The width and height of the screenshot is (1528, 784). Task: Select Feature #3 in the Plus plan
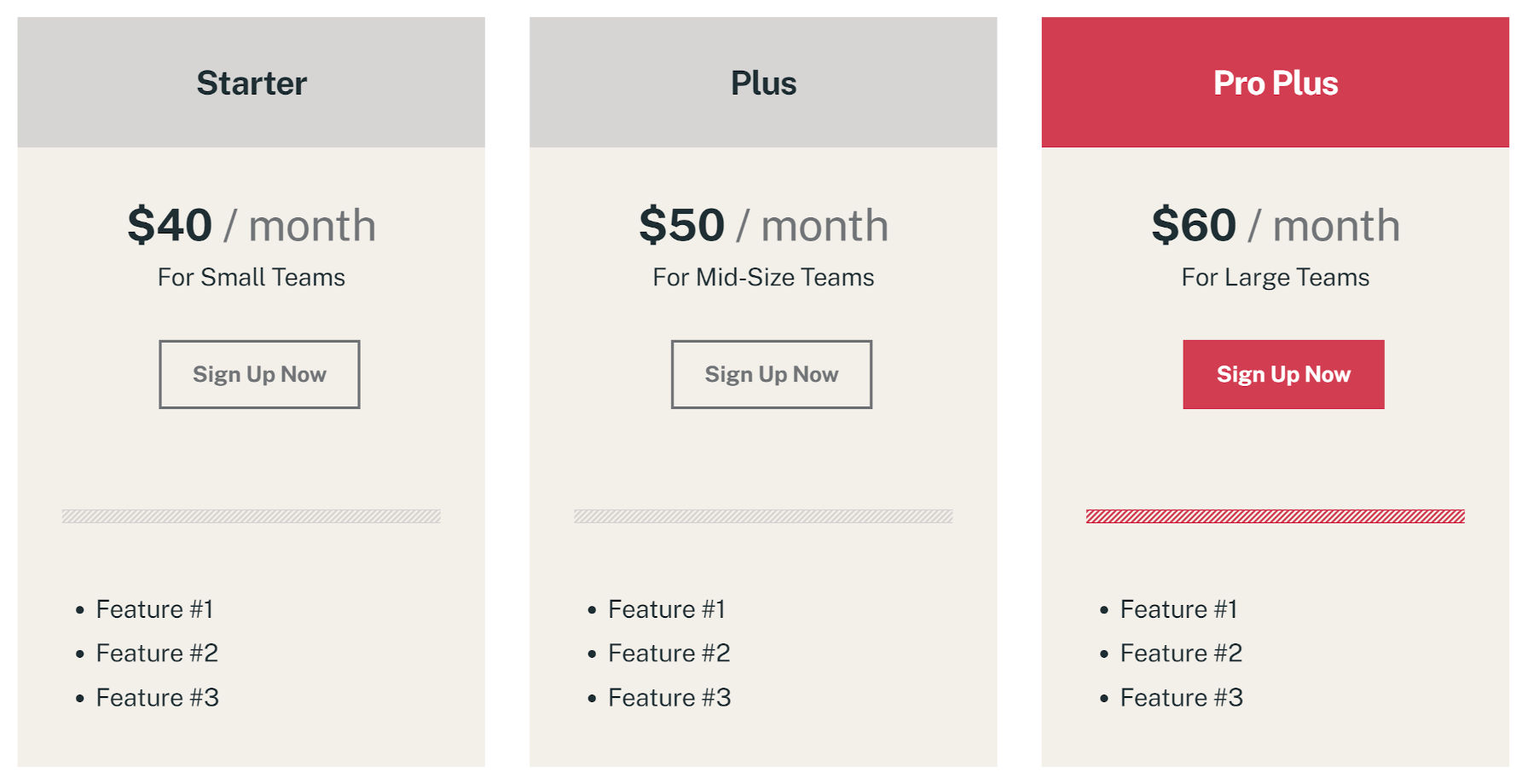(669, 698)
